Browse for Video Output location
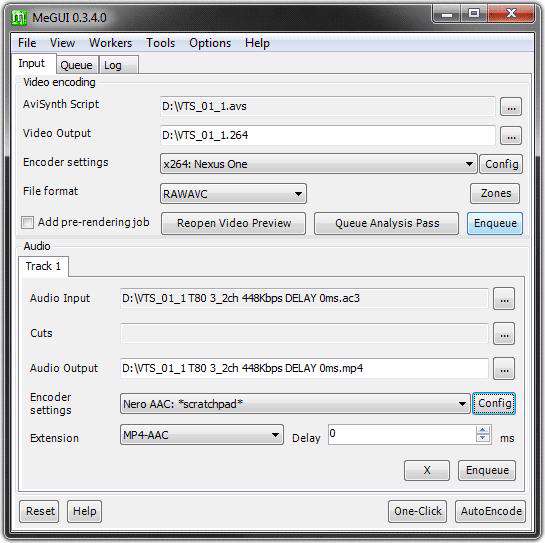 coord(511,136)
